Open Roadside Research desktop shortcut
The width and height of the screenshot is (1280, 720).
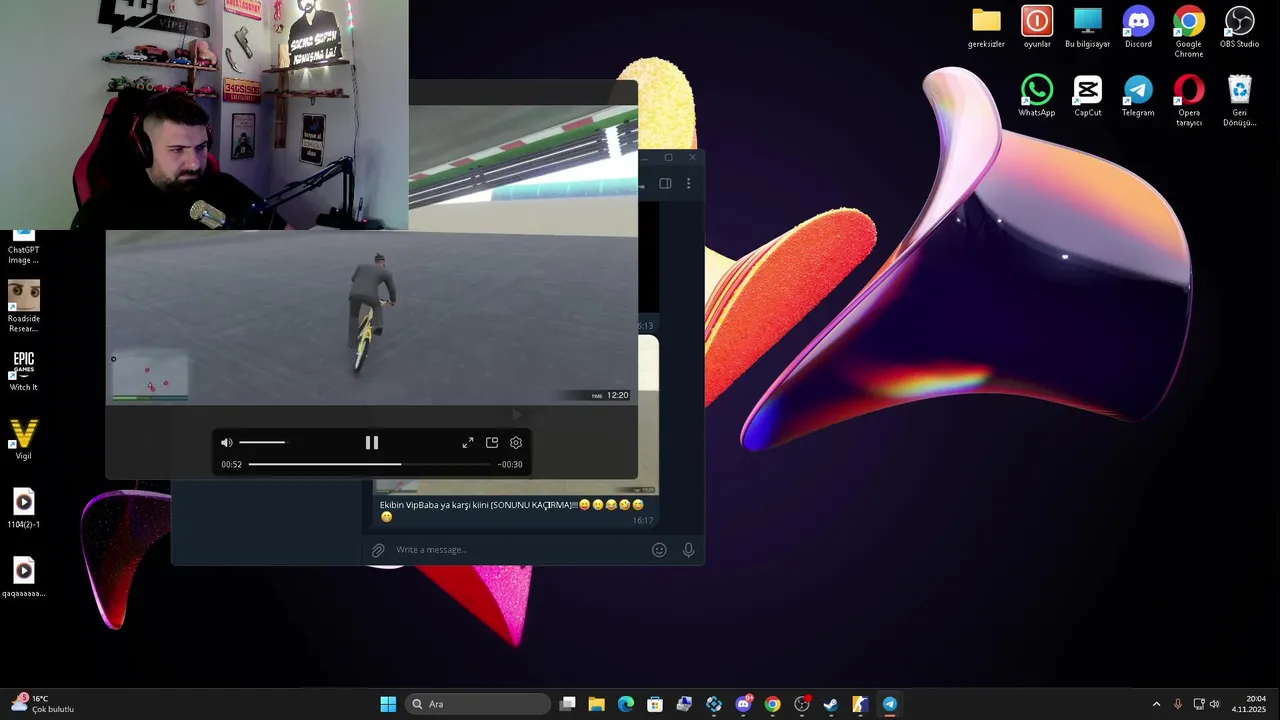click(24, 307)
